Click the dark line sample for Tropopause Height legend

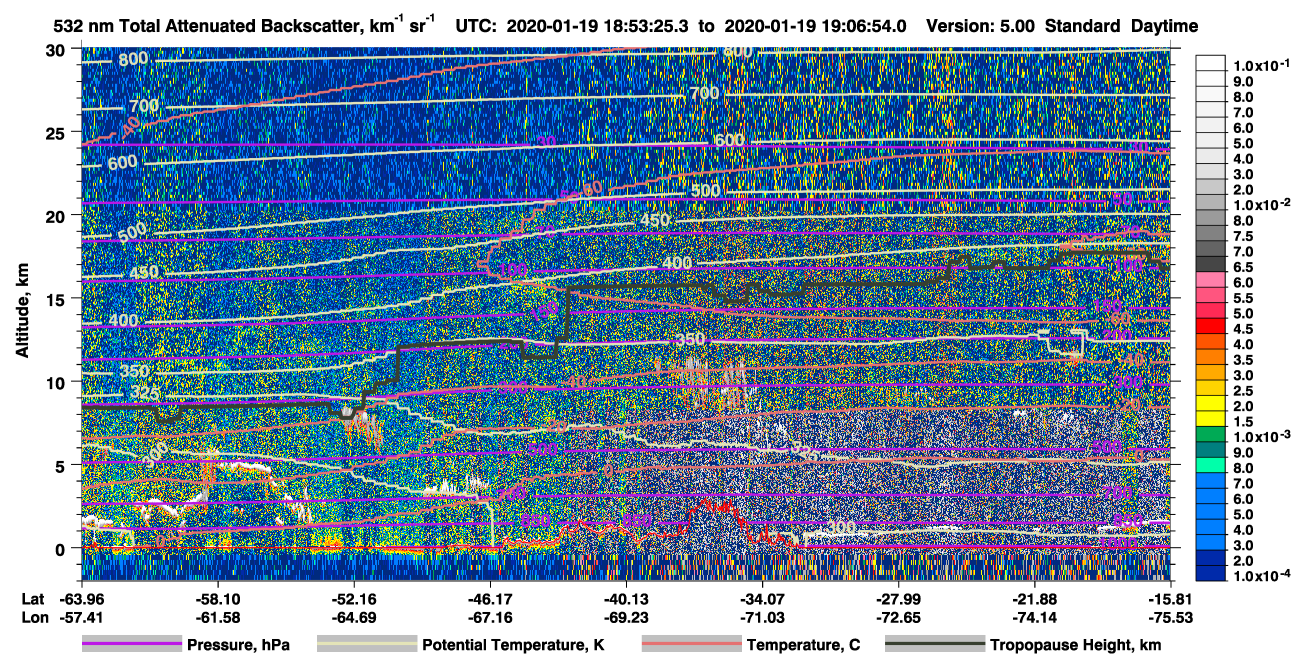coord(934,645)
